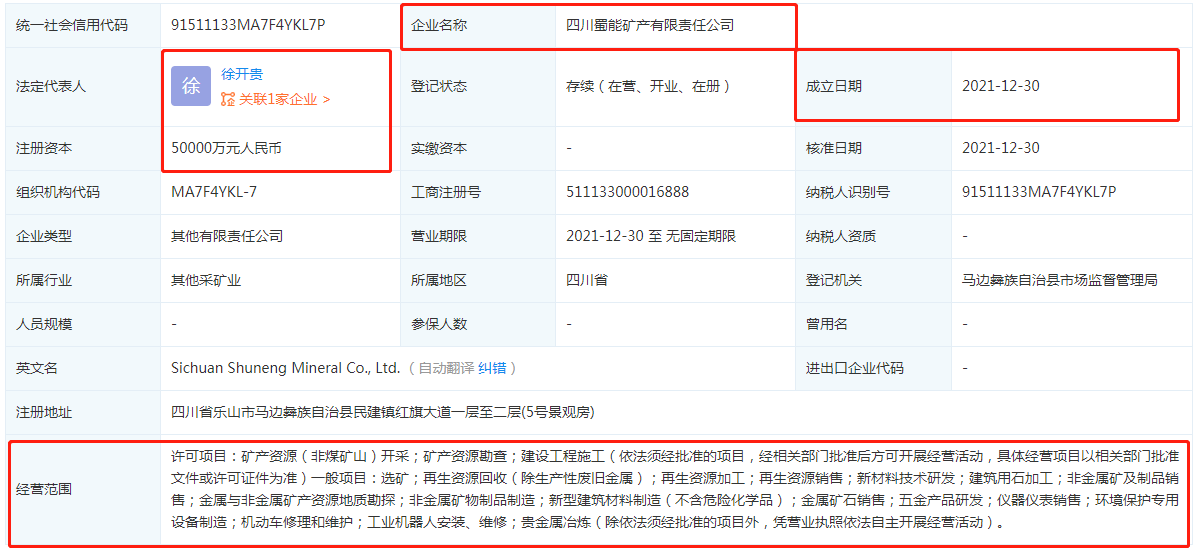Image resolution: width=1194 pixels, height=549 pixels.
Task: Click the 登记状态 field label
Action: [439, 86]
